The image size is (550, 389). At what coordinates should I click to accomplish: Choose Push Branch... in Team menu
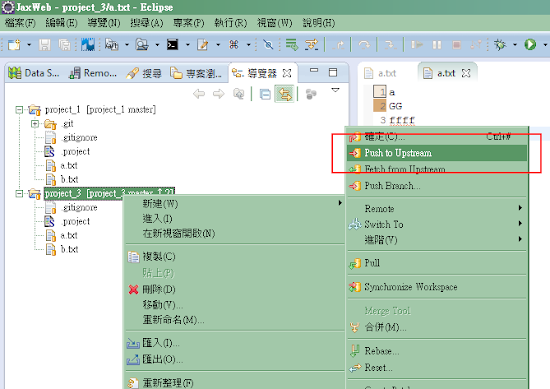coord(437,185)
